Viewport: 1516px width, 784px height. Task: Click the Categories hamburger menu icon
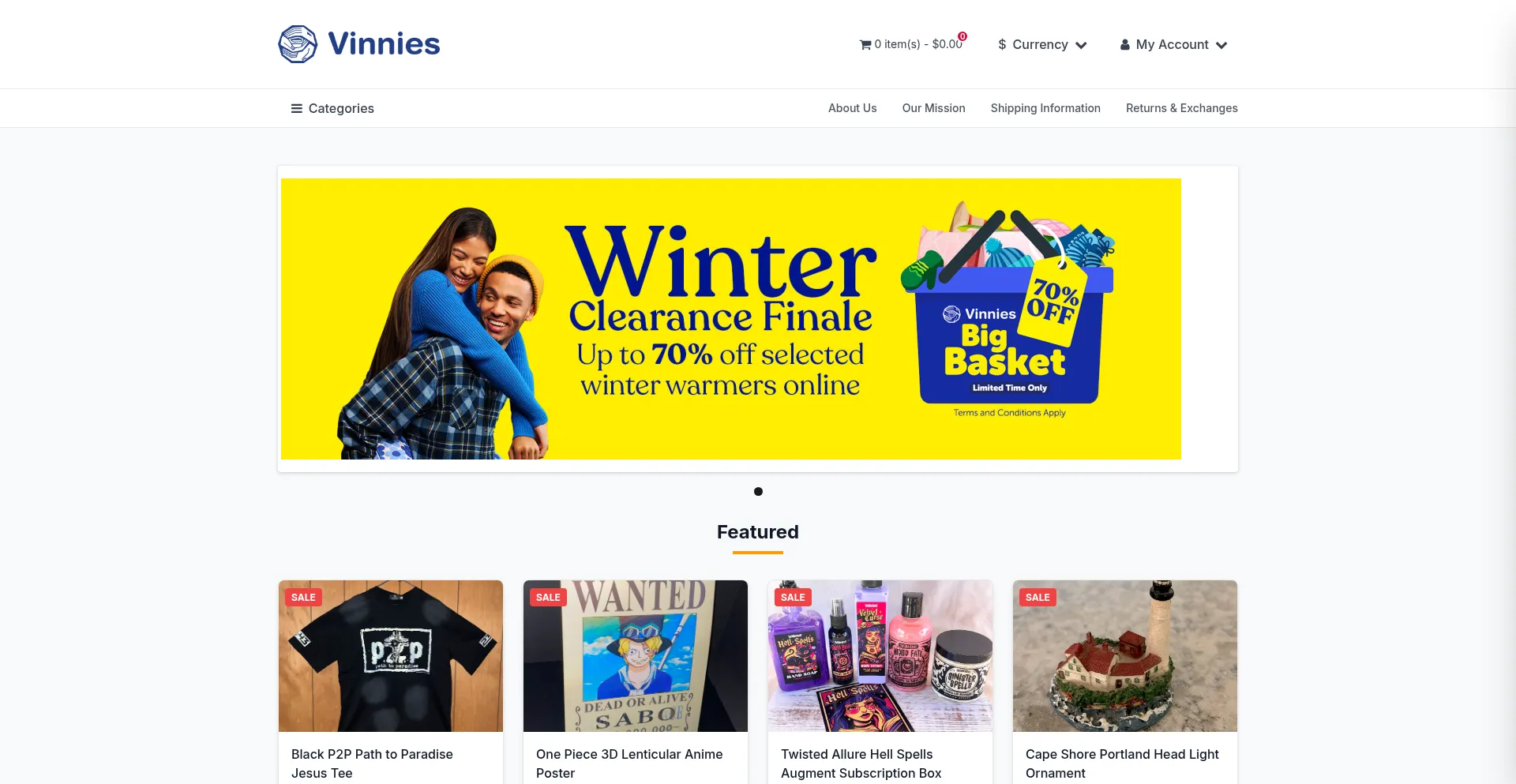tap(297, 108)
